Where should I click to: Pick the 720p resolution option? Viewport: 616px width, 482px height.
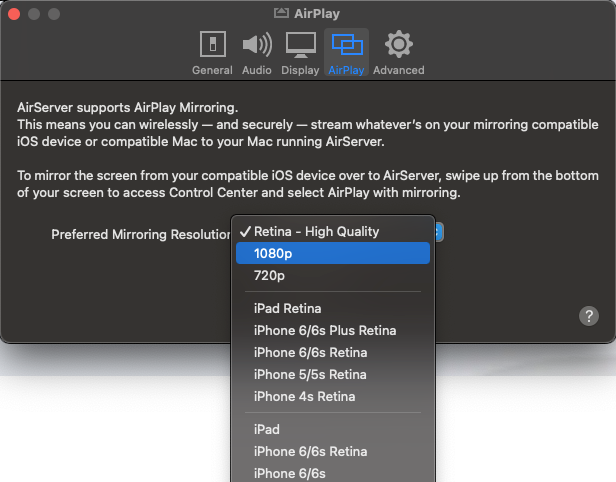[x=270, y=275]
